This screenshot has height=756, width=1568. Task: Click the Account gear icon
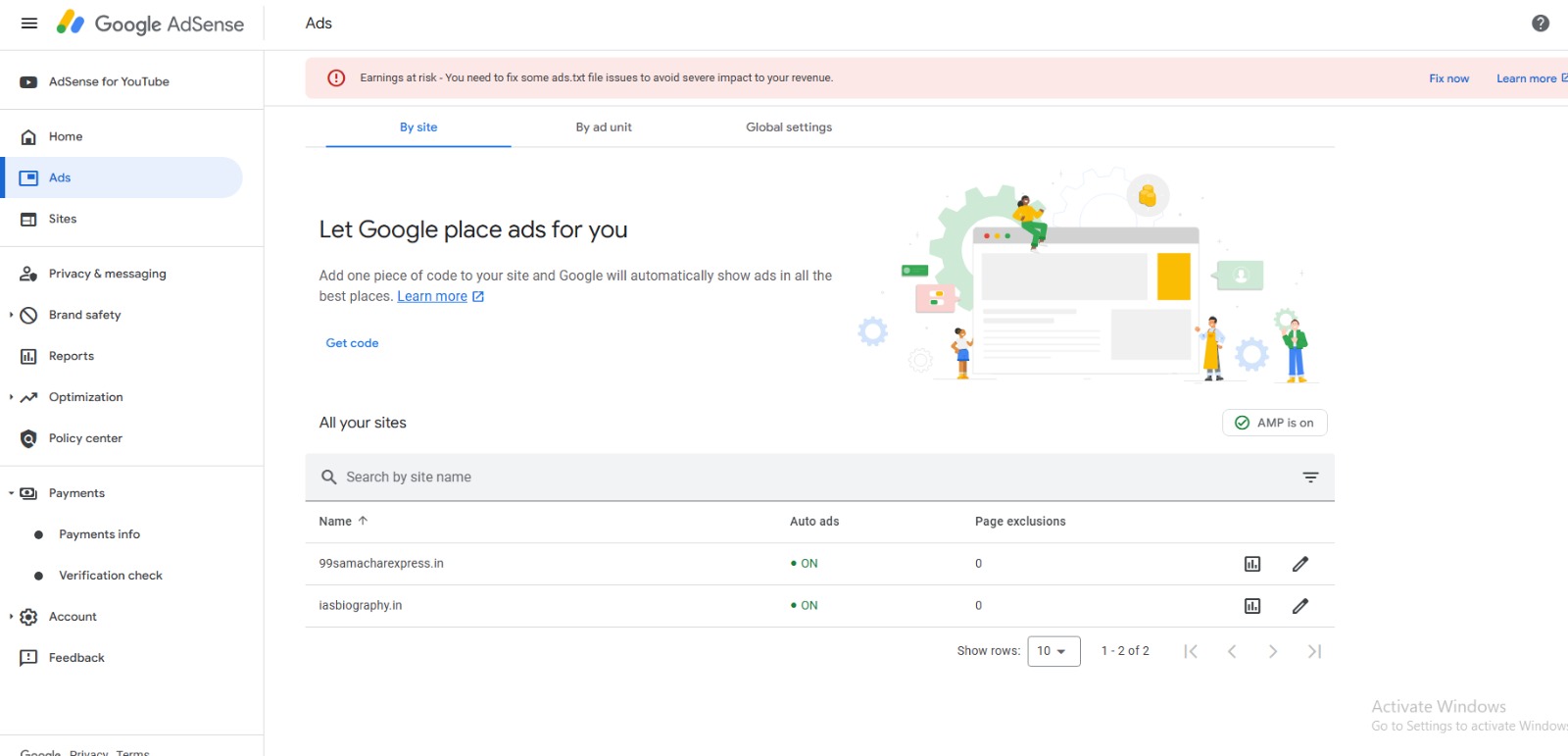click(28, 618)
